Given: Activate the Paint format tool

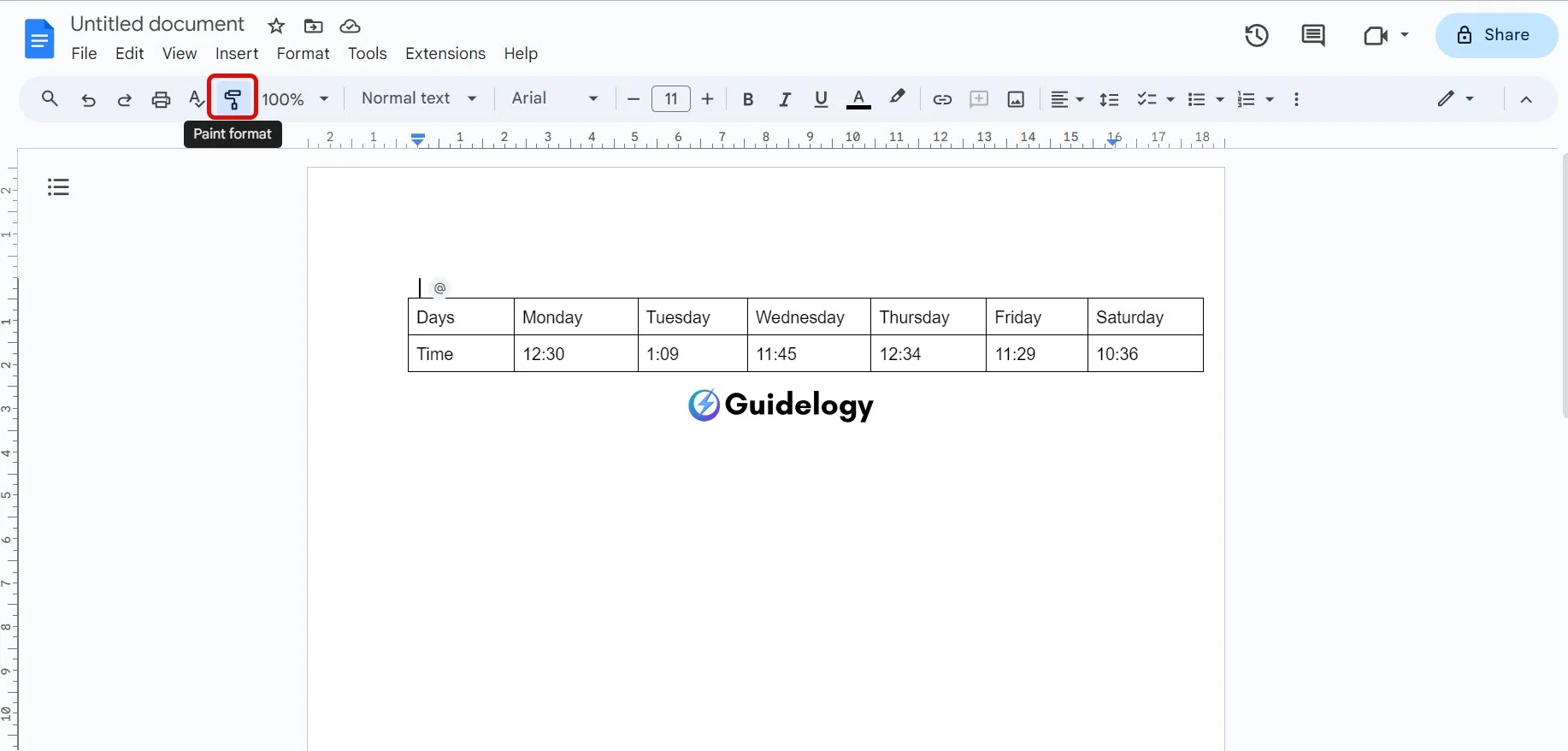Looking at the screenshot, I should point(233,98).
